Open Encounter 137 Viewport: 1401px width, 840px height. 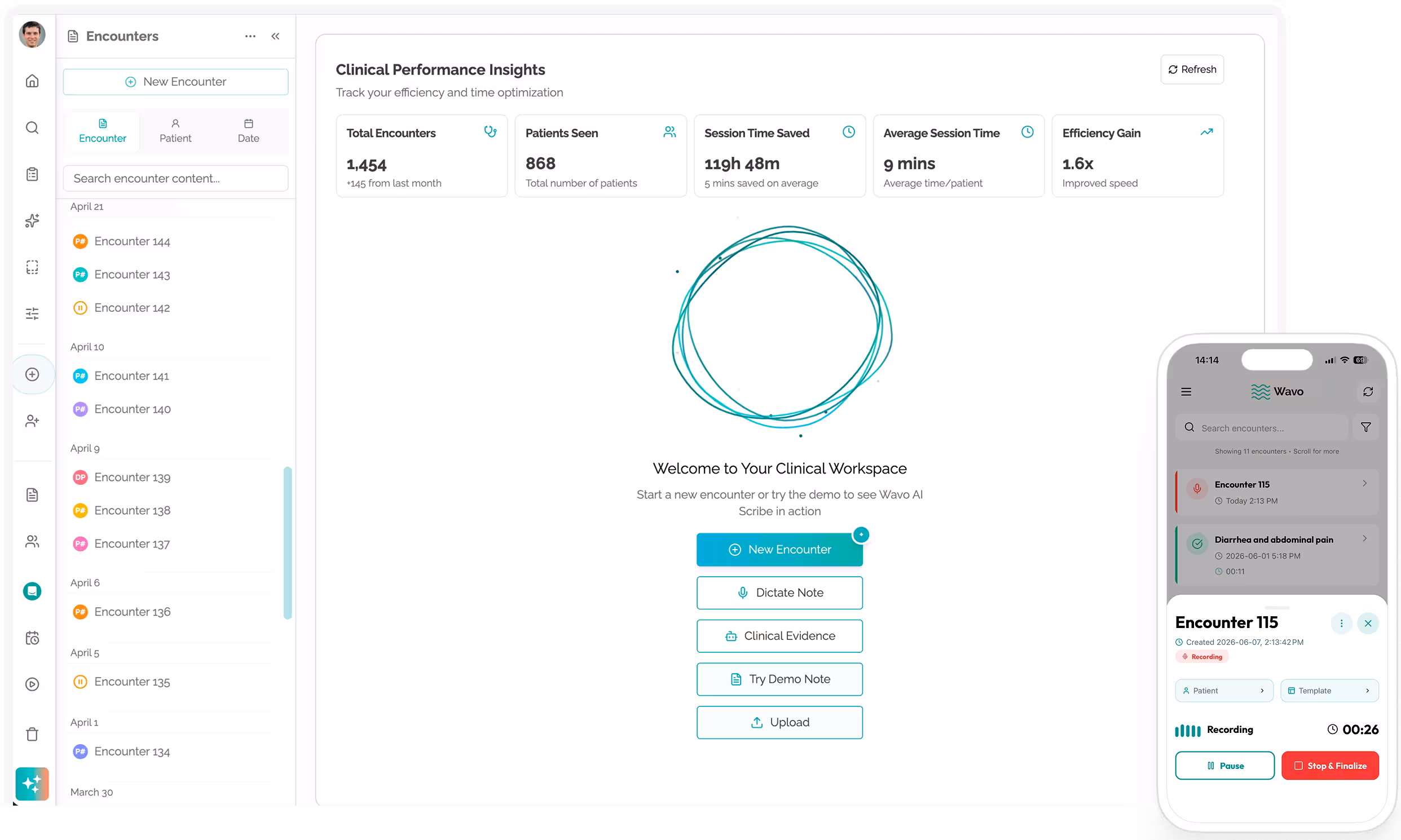132,544
